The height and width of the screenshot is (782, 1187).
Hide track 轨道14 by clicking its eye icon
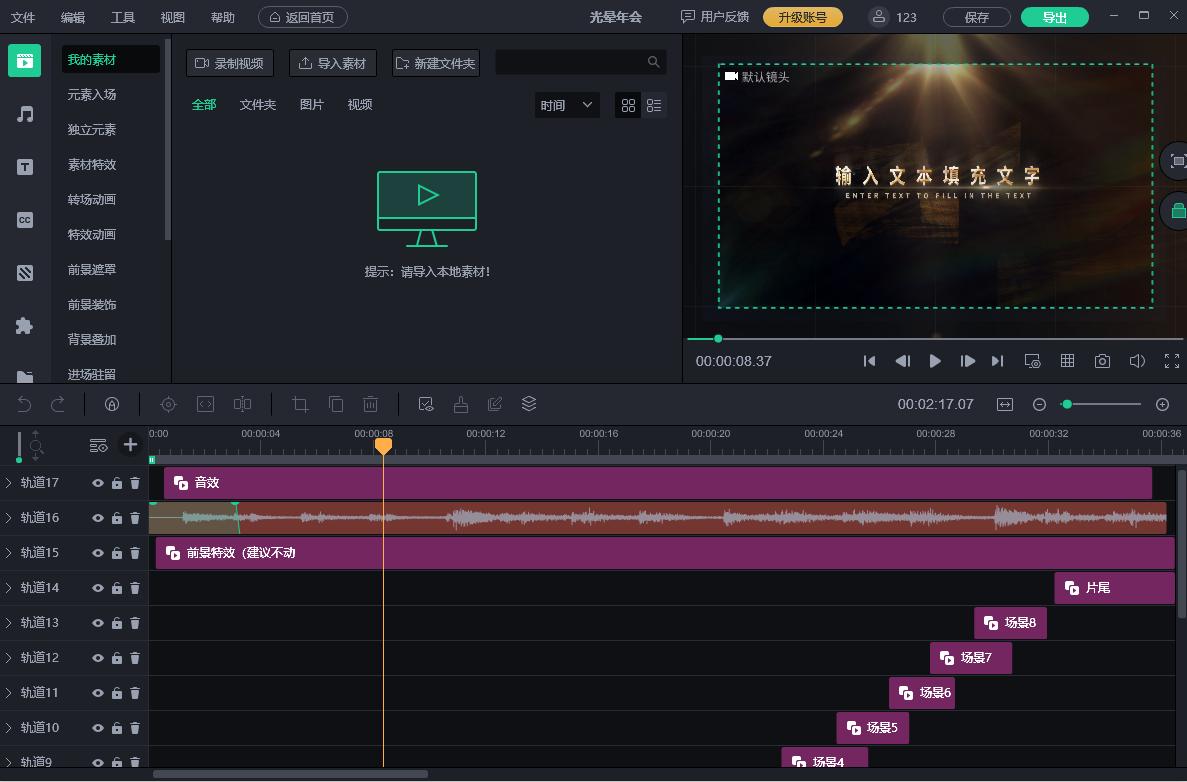[98, 588]
